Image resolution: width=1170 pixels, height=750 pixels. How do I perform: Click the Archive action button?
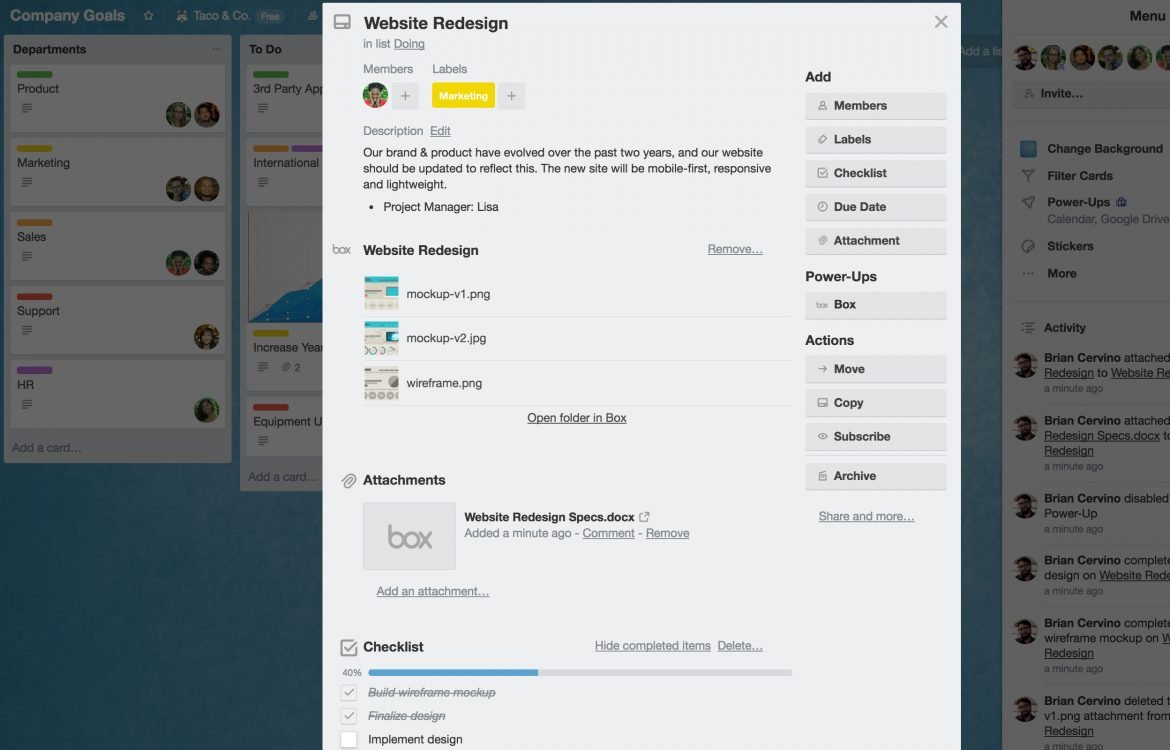875,476
